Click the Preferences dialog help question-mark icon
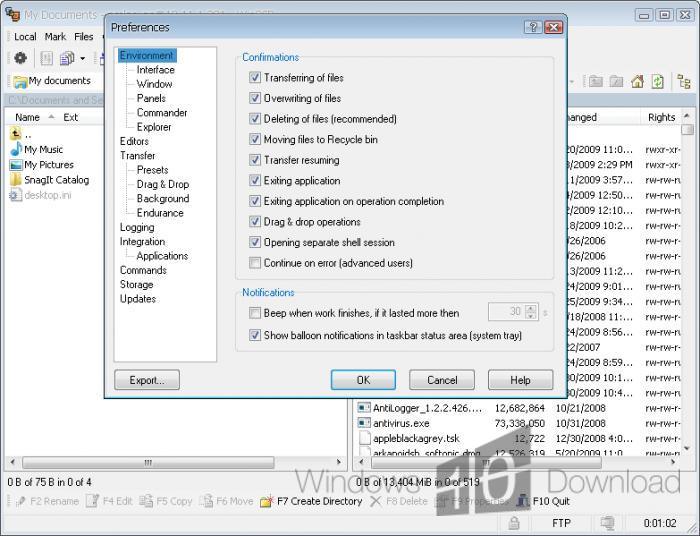The image size is (700, 536). pyautogui.click(x=533, y=27)
